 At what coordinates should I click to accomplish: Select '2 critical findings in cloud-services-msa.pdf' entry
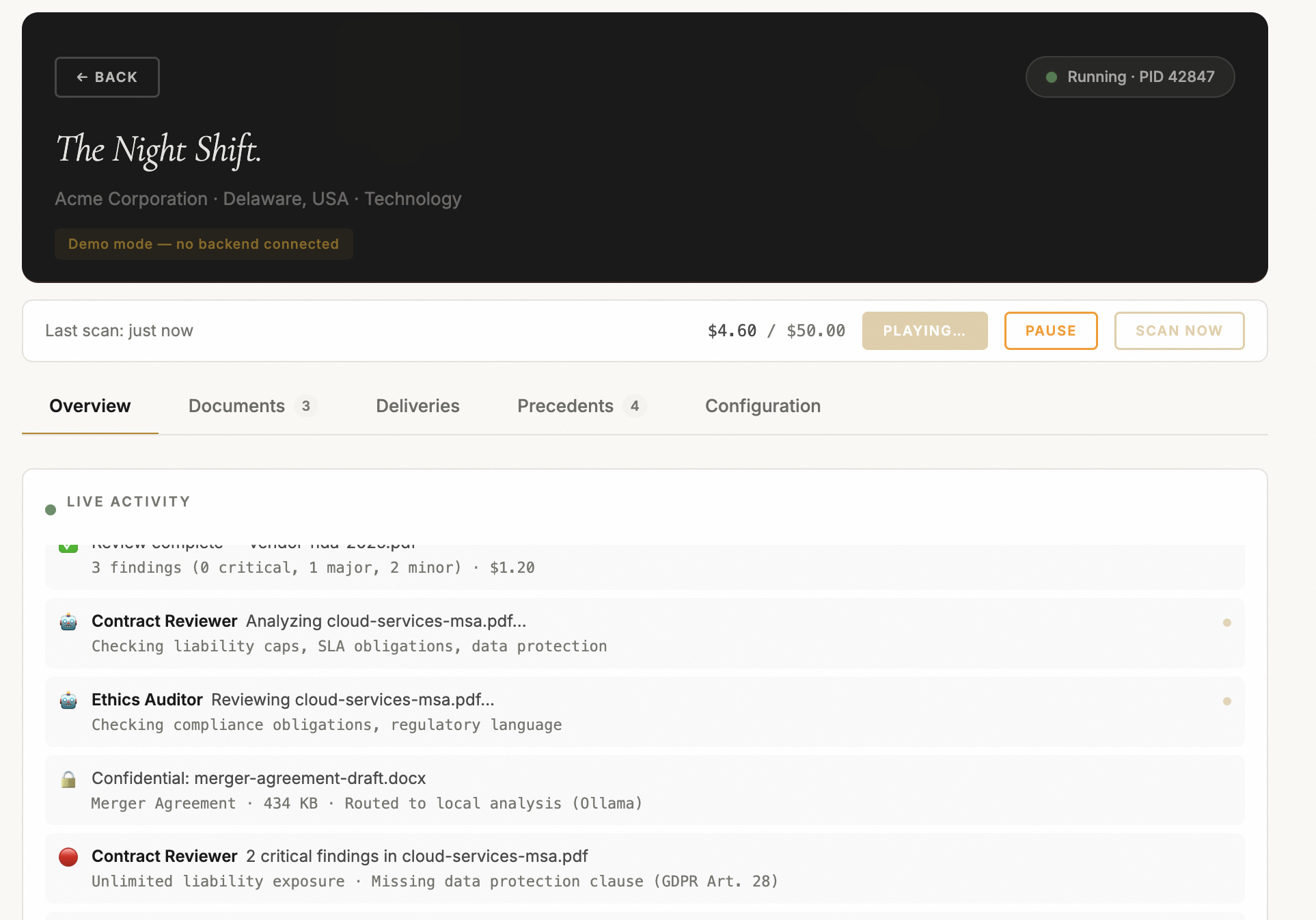pyautogui.click(x=645, y=869)
